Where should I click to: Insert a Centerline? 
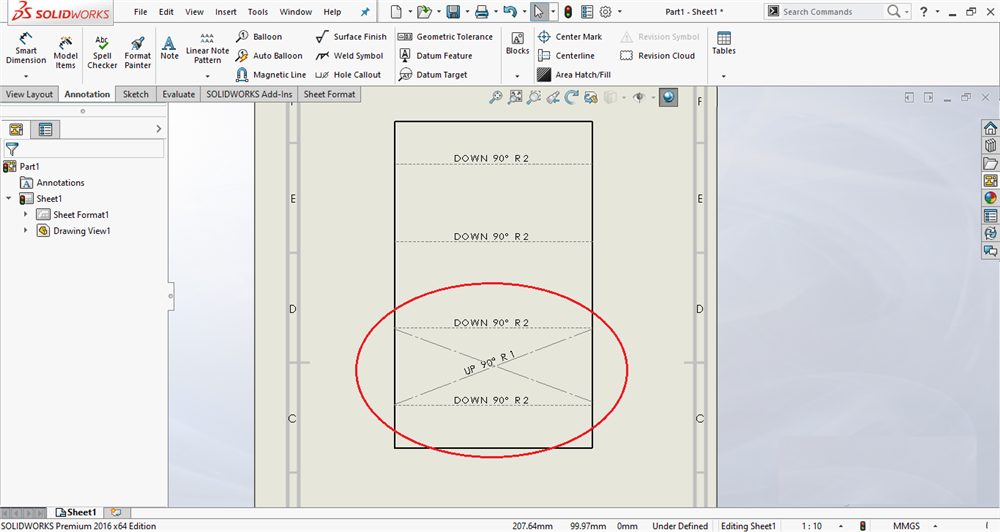566,55
